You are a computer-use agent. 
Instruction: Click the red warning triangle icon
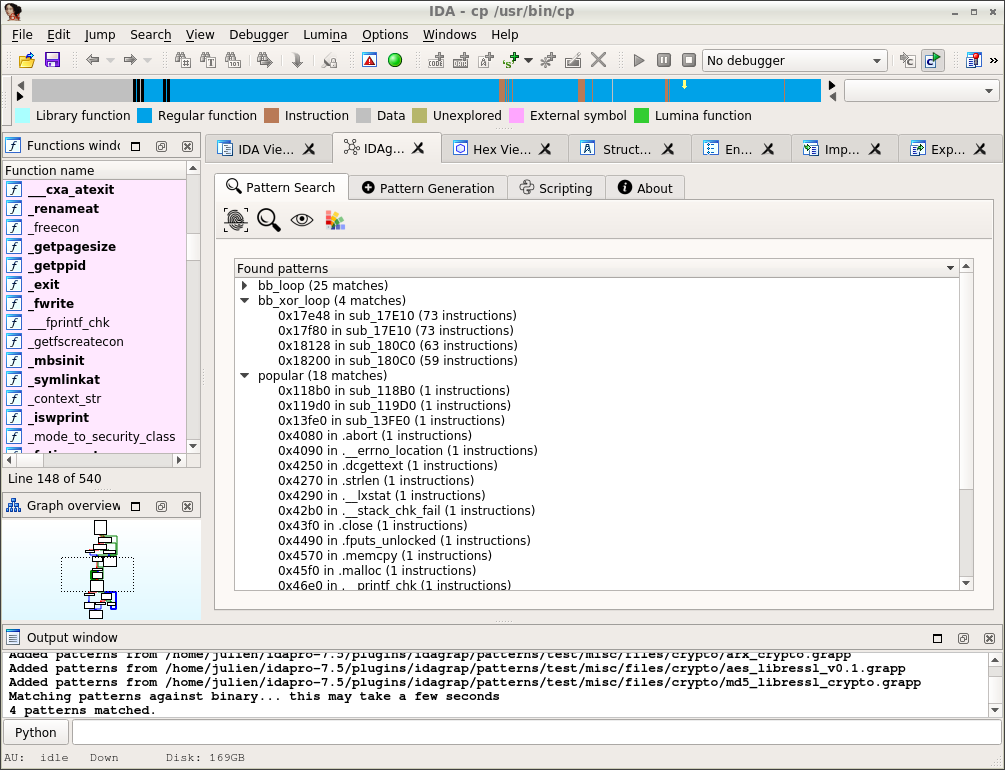pos(369,60)
